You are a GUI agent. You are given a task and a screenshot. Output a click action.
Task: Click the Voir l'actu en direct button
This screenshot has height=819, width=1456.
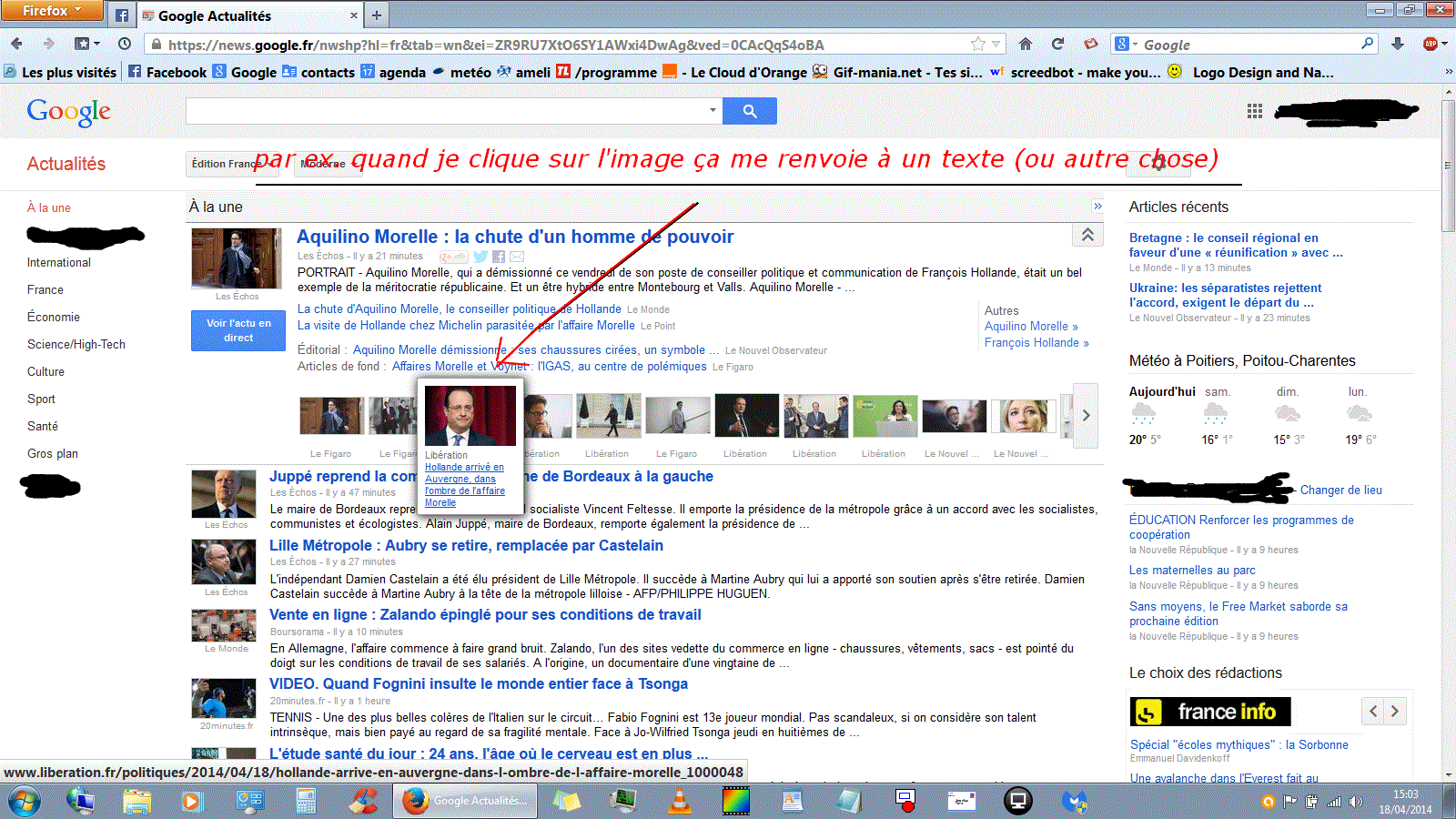coord(238,330)
